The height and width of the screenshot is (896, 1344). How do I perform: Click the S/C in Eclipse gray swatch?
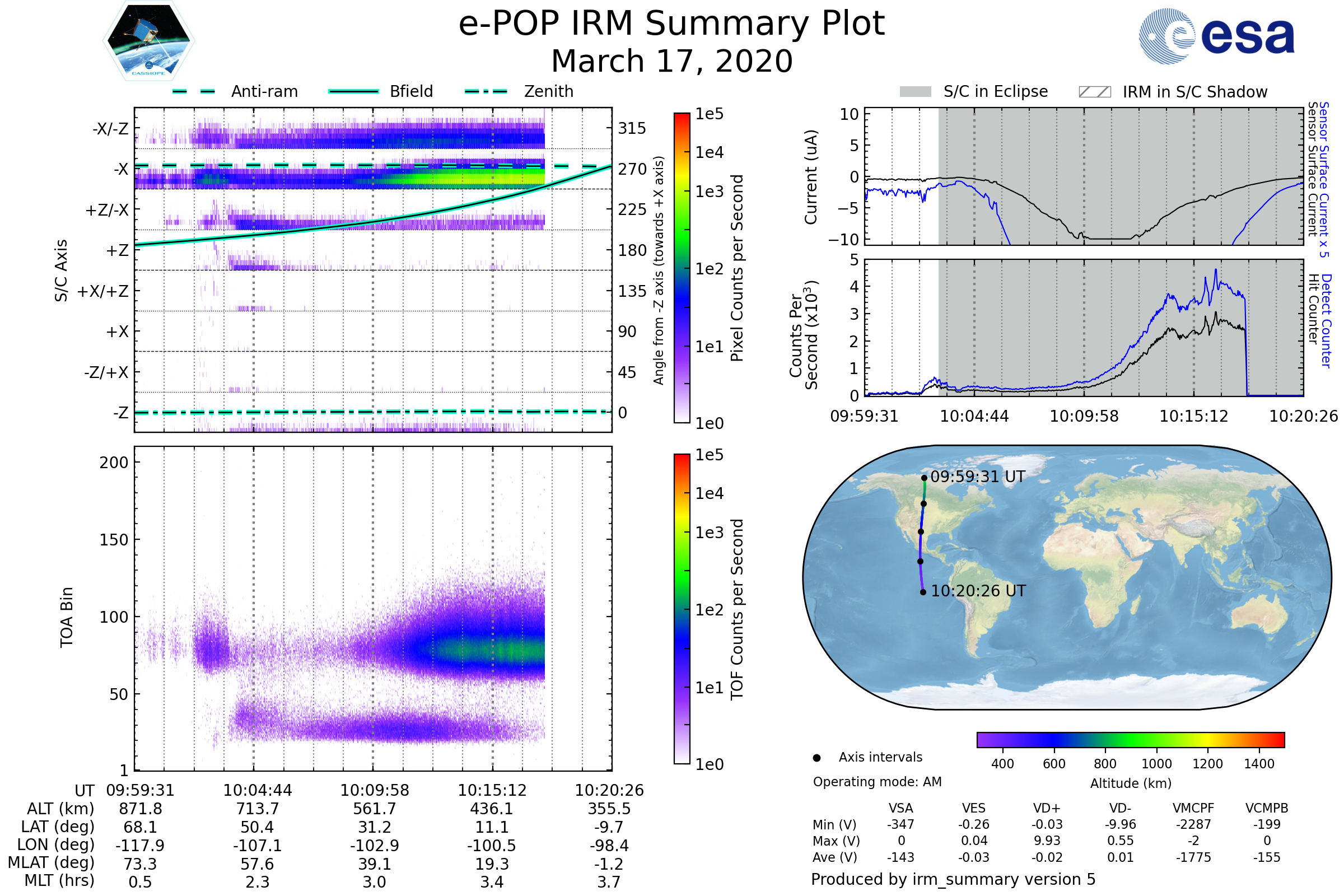point(915,92)
